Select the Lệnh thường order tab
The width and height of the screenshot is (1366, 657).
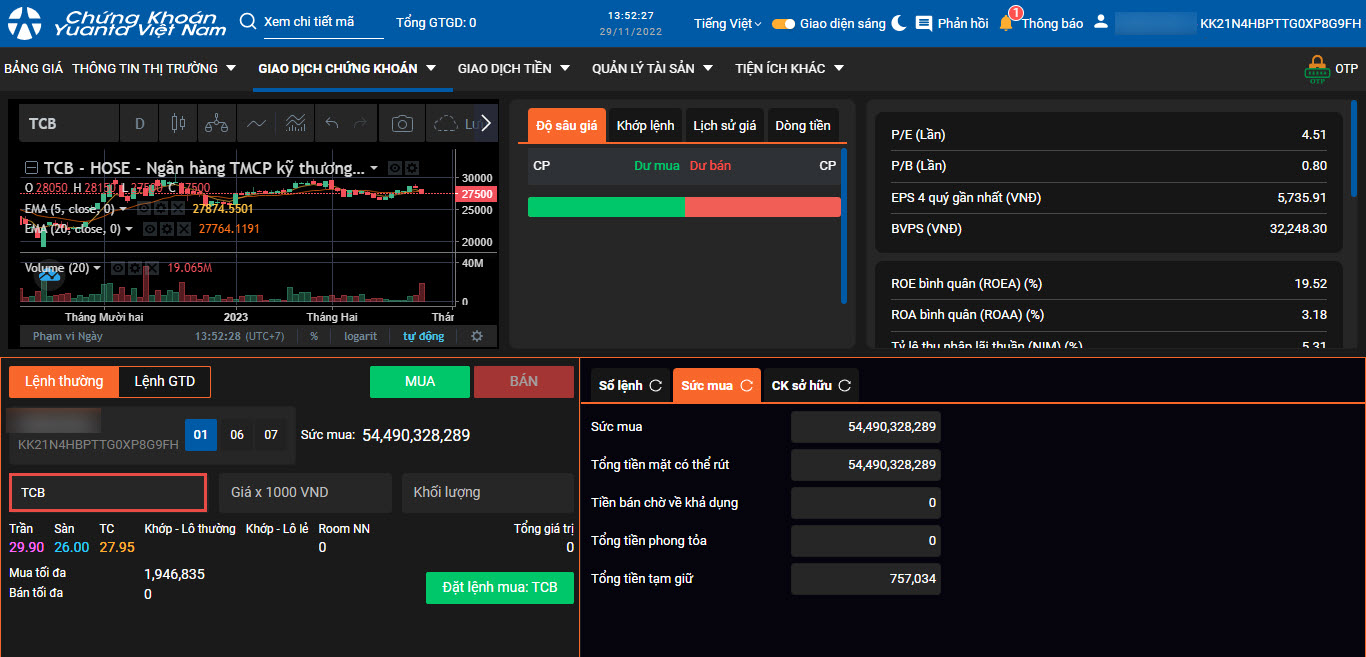coord(64,381)
